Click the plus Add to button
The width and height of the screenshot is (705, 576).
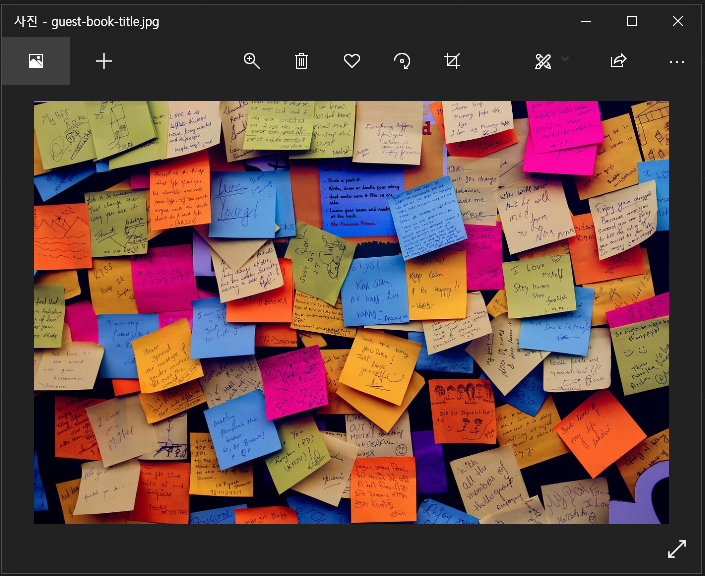click(x=104, y=61)
